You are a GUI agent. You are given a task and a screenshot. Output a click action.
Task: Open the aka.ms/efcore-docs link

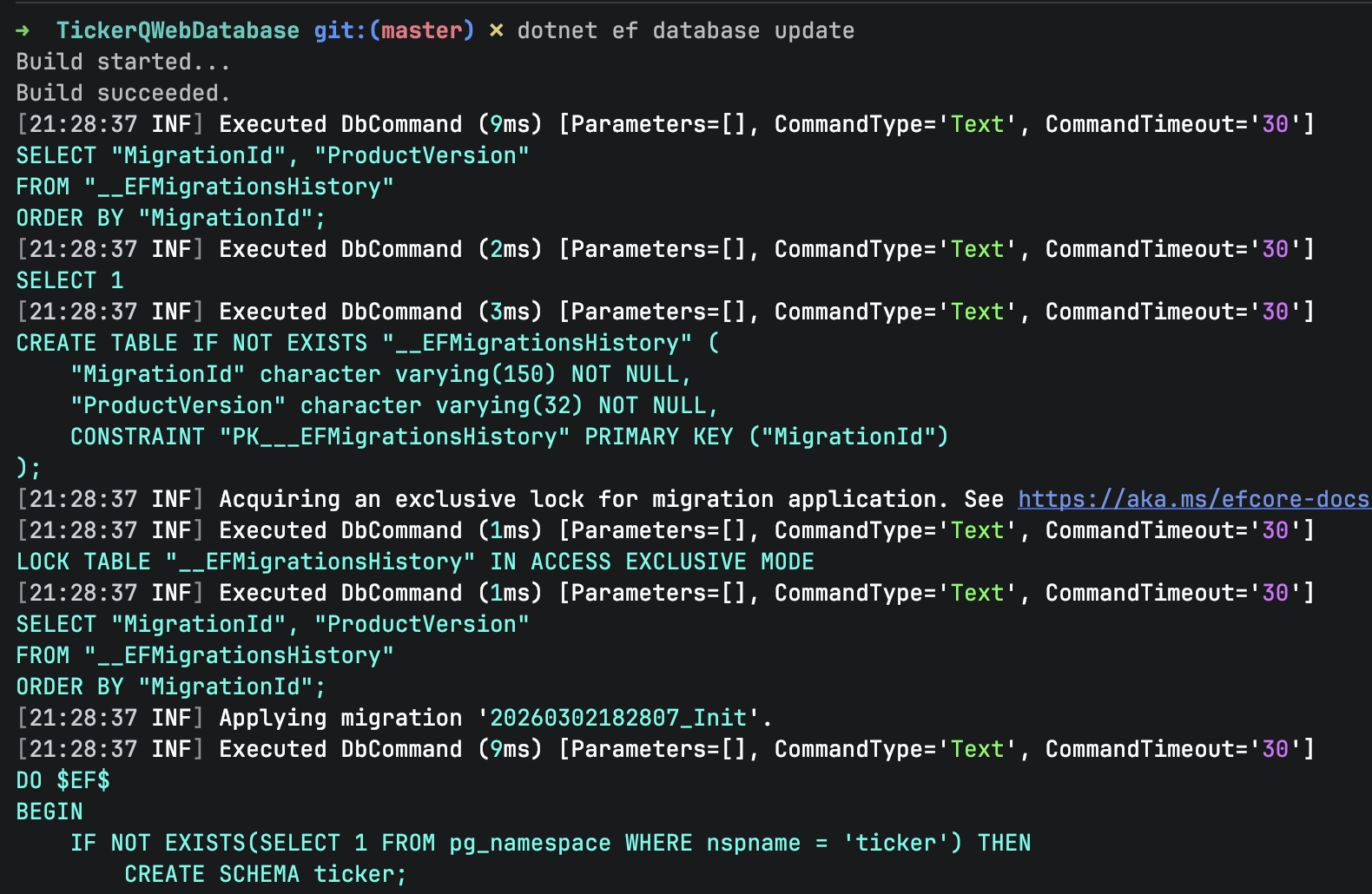coord(1193,499)
